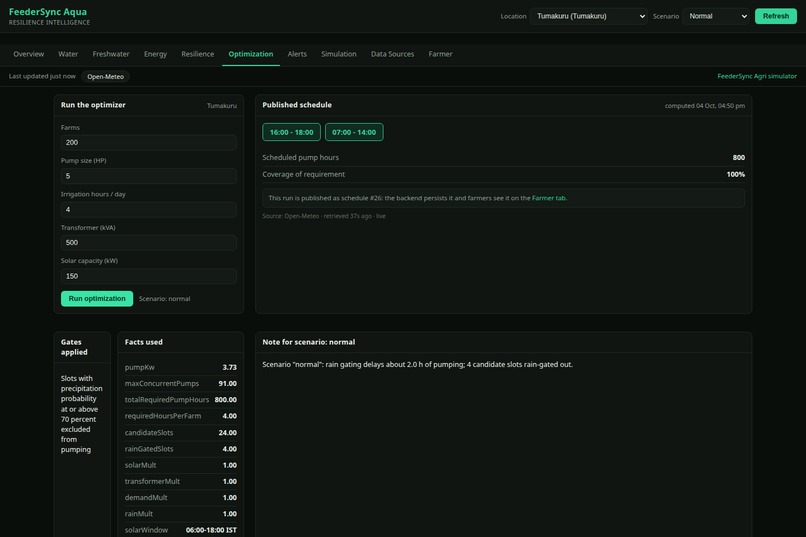This screenshot has height=537, width=806.
Task: Select the pumpKw fact row
Action: pos(180,367)
